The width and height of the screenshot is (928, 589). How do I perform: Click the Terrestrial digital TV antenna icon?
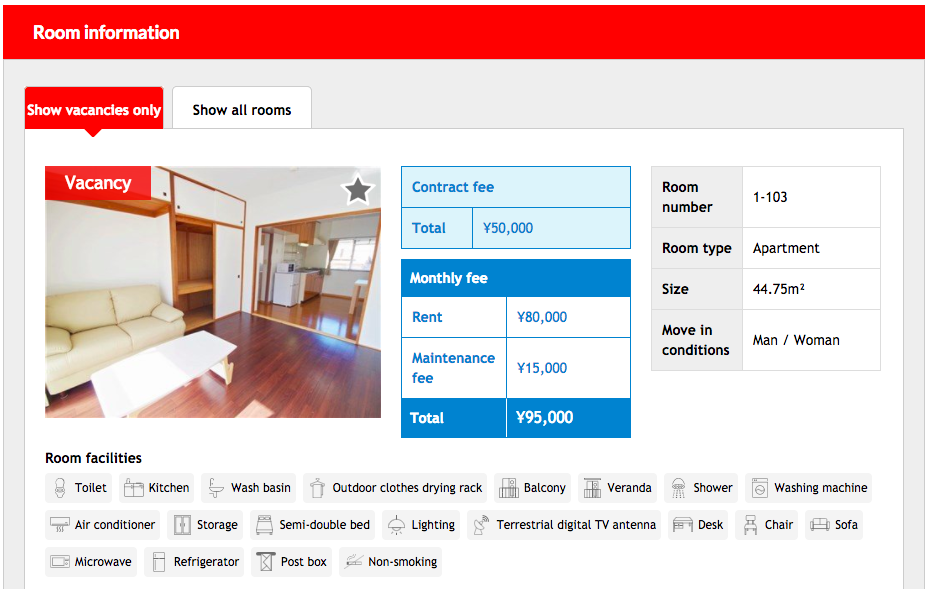click(x=481, y=525)
